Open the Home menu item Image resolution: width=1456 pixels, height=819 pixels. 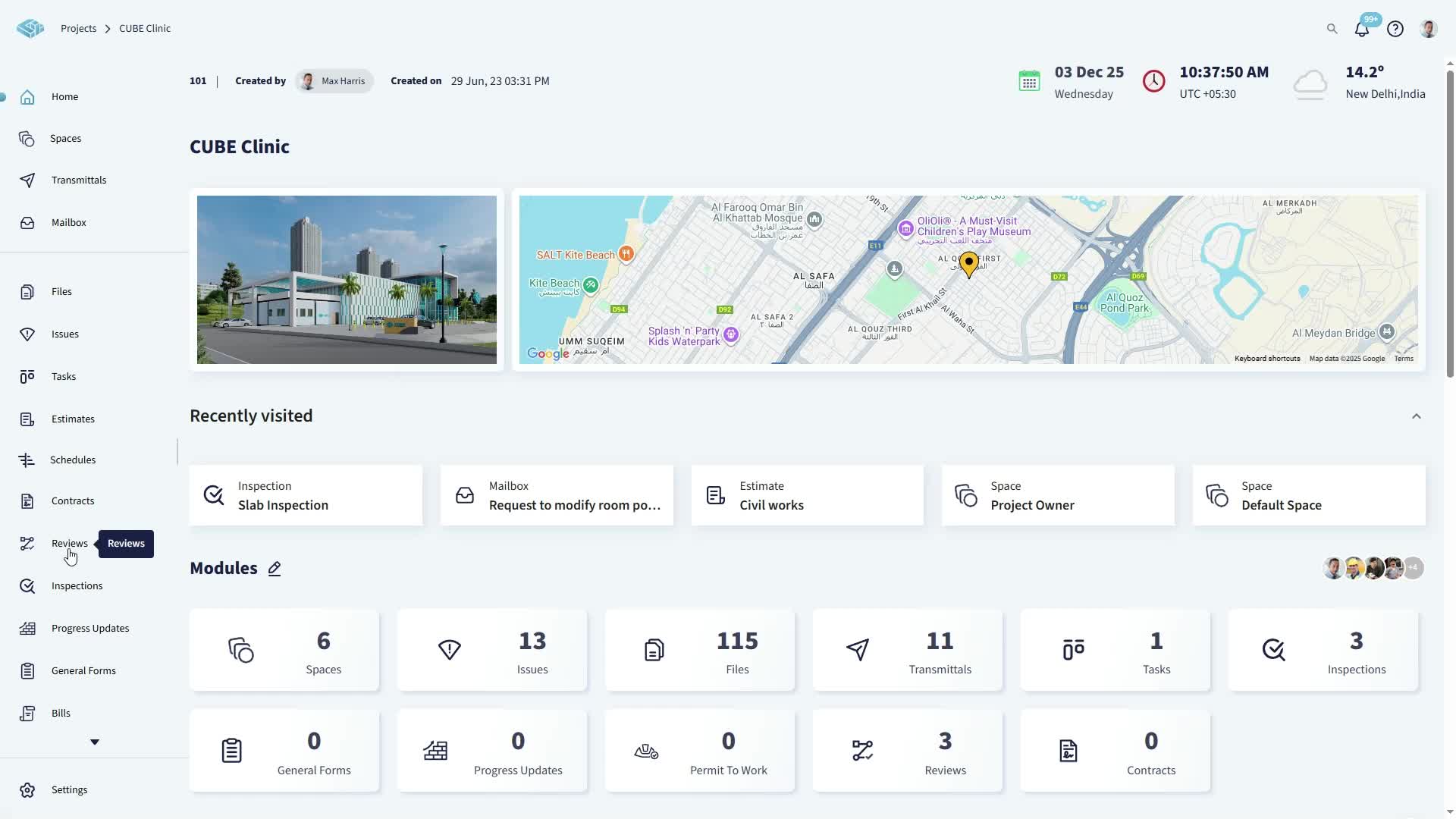64,97
